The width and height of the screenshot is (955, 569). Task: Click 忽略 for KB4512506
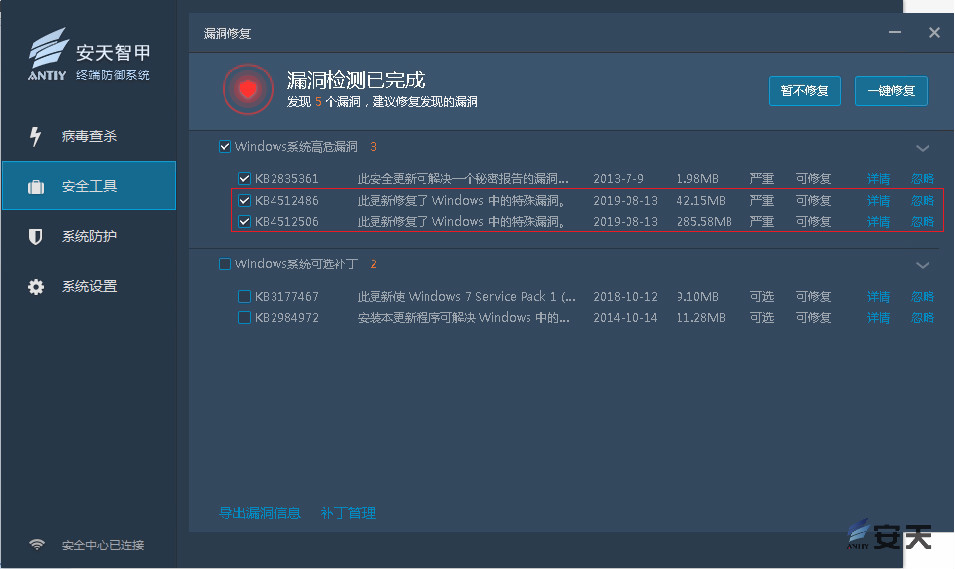click(x=922, y=222)
